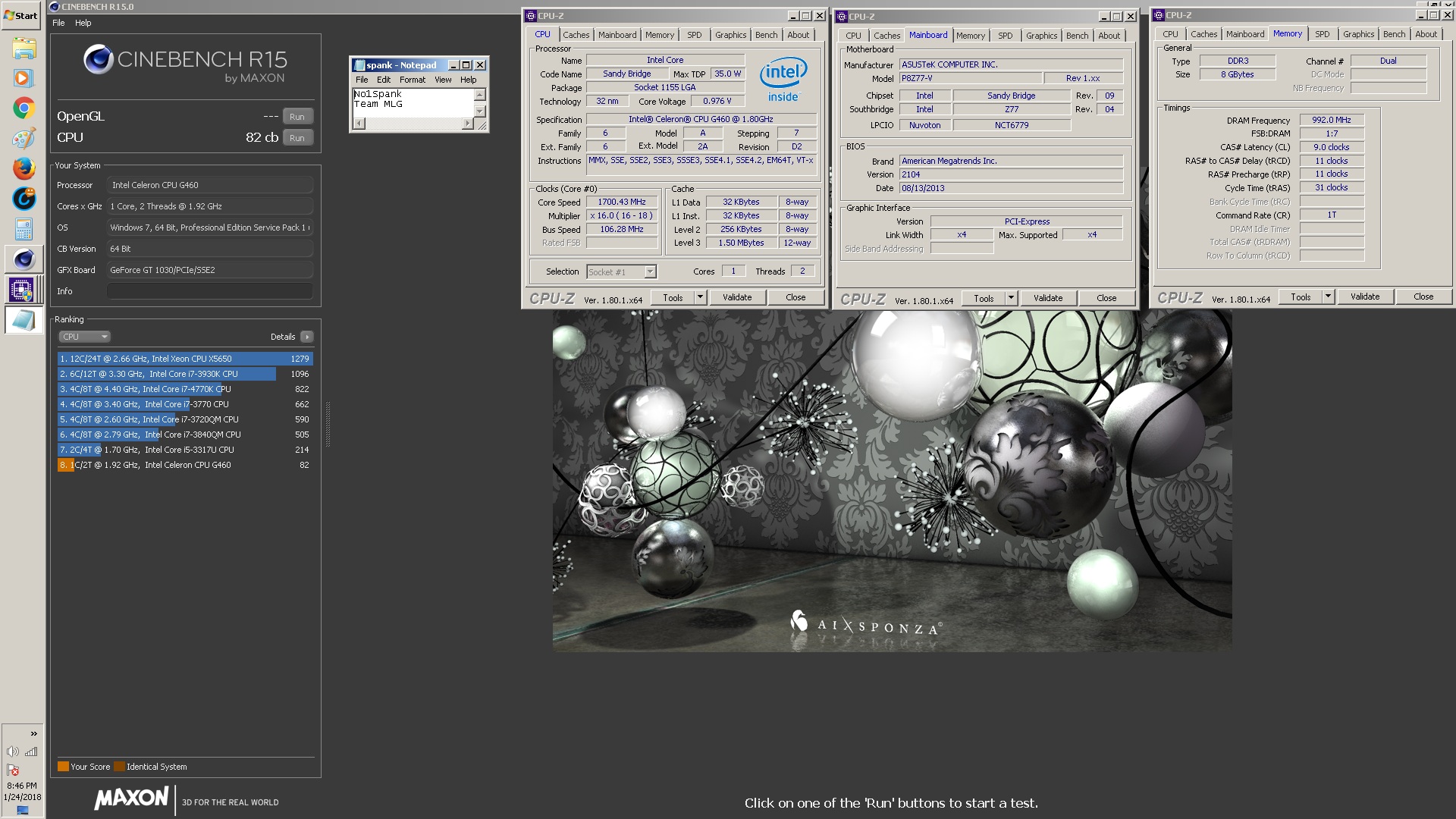Select ranking row Intel Celeron CPU G460
This screenshot has width=1456, height=819.
pos(185,465)
